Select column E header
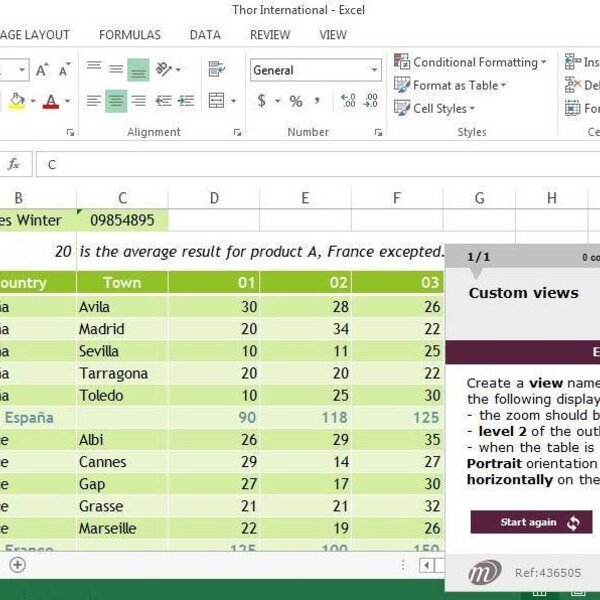The height and width of the screenshot is (600, 600). [305, 198]
